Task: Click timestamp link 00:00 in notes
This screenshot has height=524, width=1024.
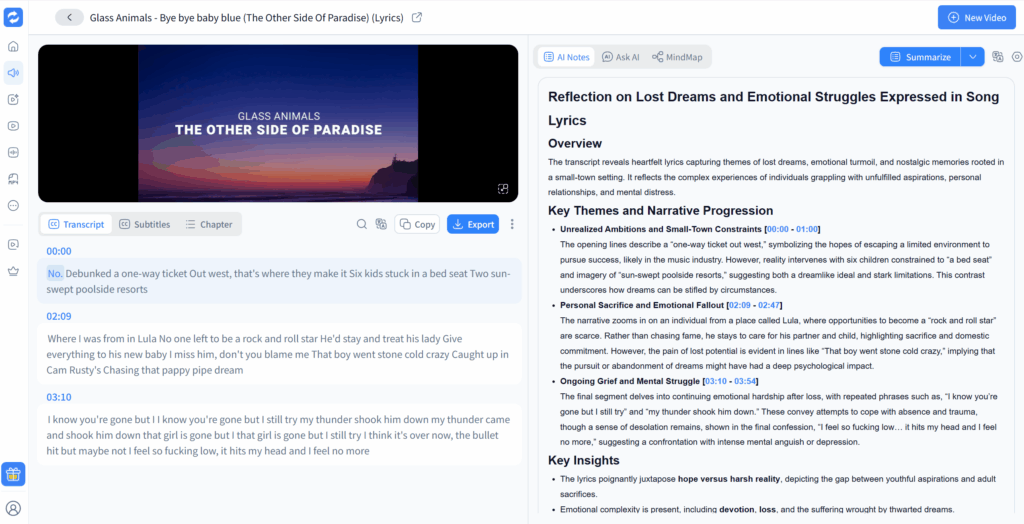Action: [x=778, y=229]
